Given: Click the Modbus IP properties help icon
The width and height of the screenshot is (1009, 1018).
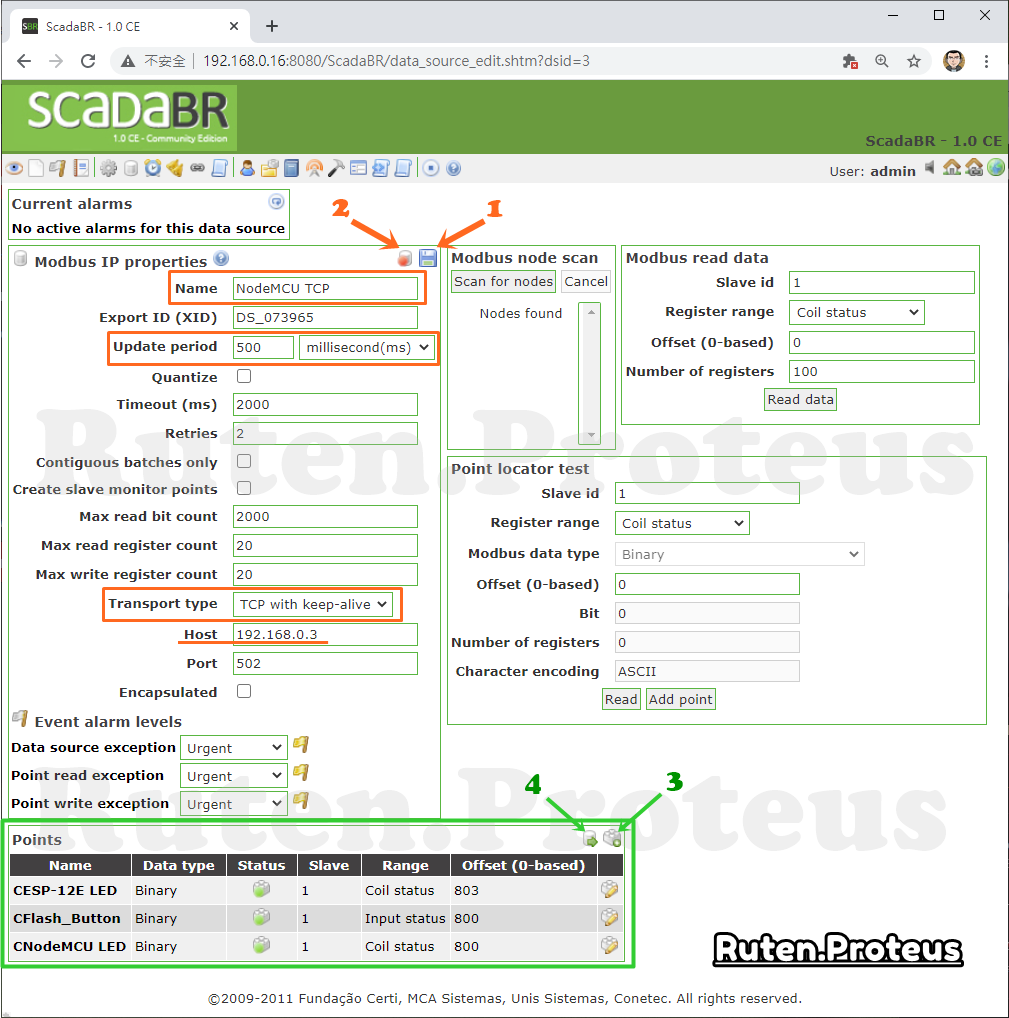Looking at the screenshot, I should [221, 258].
